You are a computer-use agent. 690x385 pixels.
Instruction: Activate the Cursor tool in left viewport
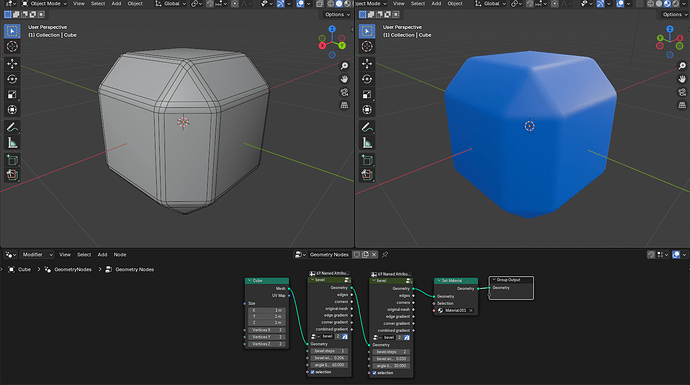point(12,46)
